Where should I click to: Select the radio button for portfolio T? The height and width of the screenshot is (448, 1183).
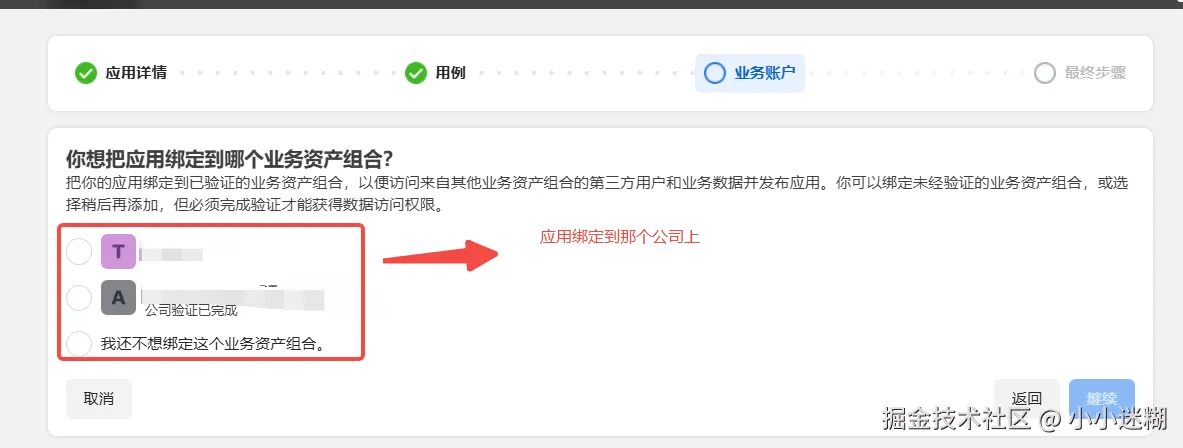pos(79,252)
